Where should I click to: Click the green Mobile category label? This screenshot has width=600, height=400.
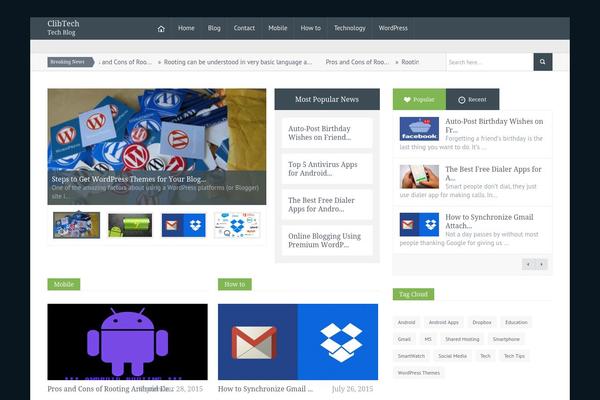pos(64,284)
